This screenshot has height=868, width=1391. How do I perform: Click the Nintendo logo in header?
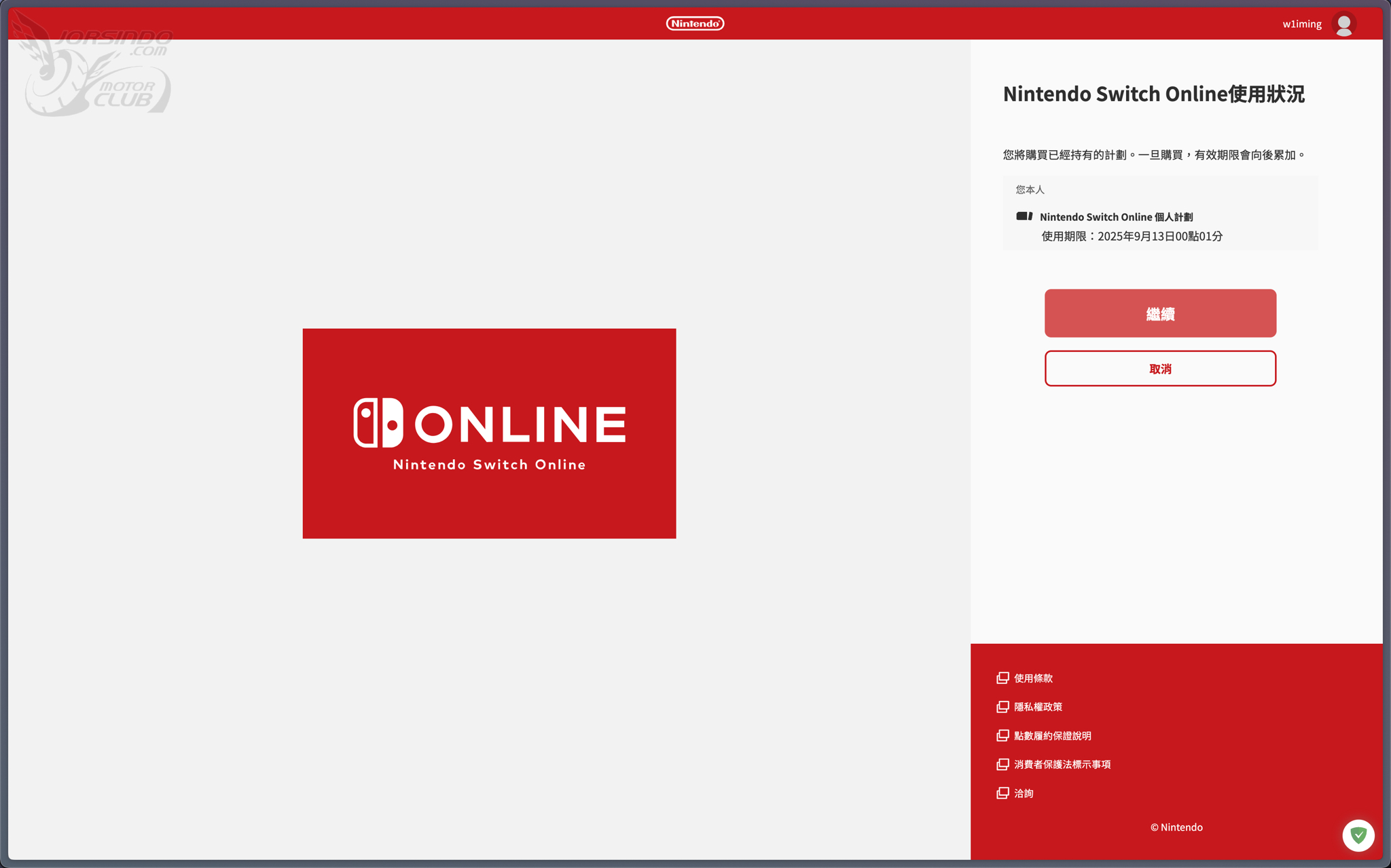[695, 24]
